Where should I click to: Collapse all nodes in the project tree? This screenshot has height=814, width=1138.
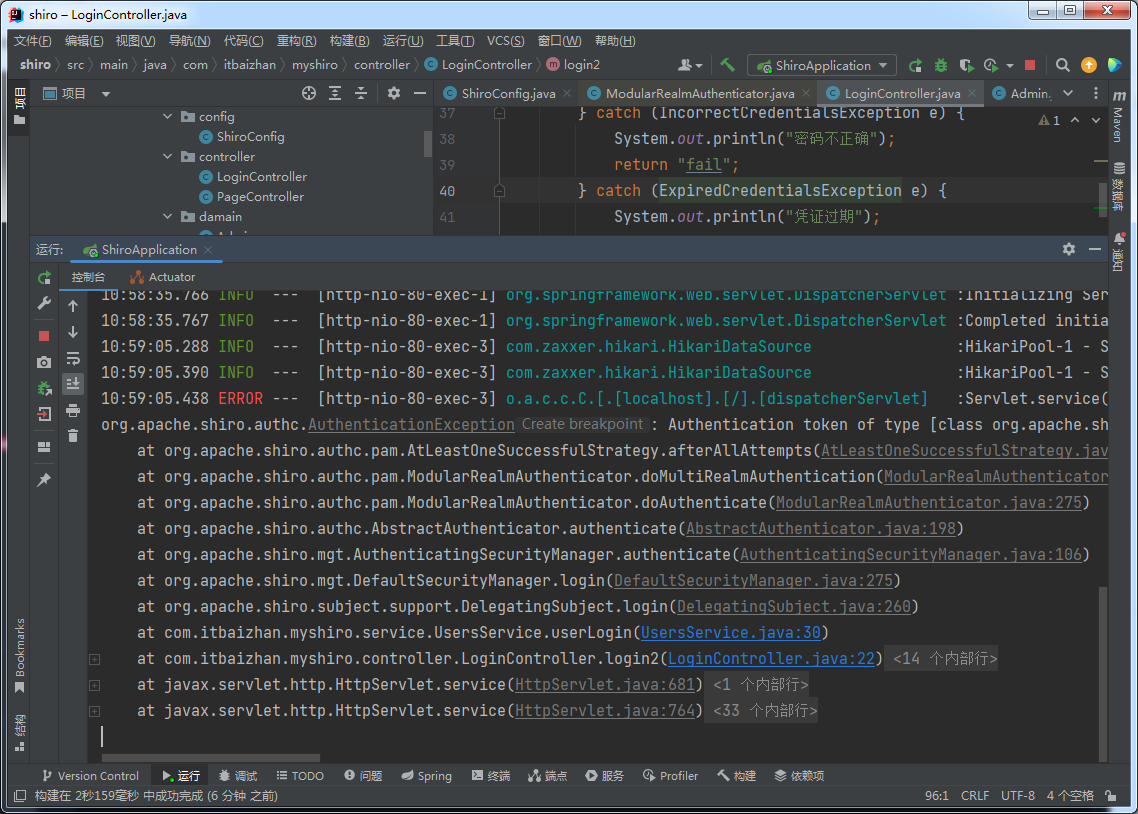point(361,93)
